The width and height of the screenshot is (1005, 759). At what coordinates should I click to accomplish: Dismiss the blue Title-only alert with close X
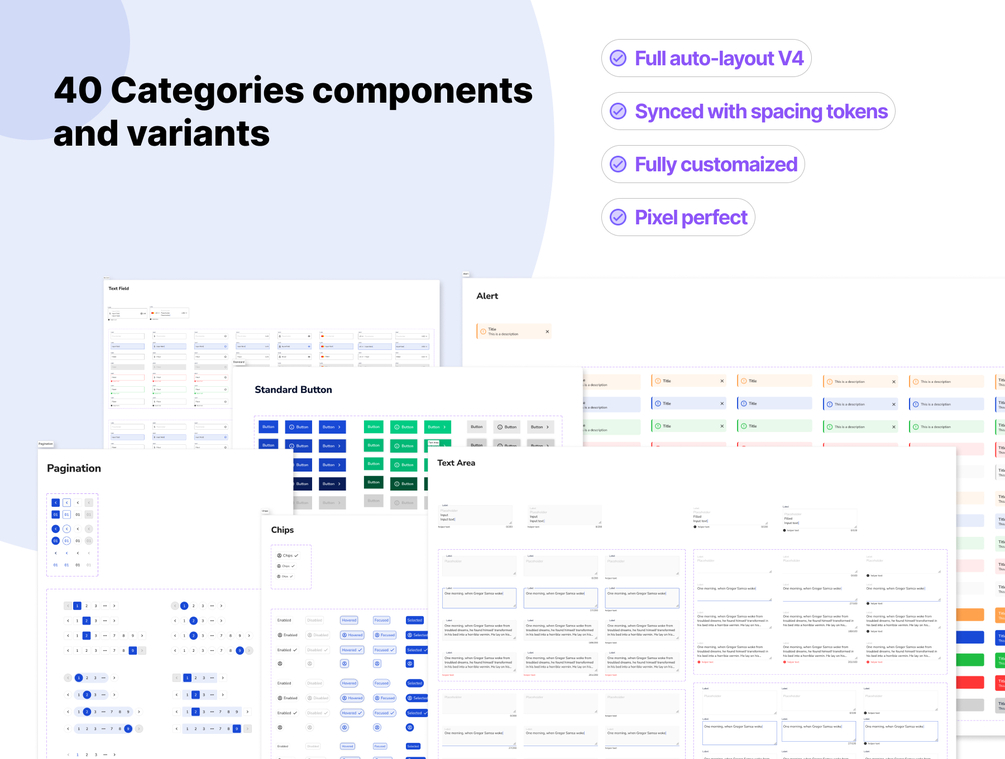(x=722, y=404)
